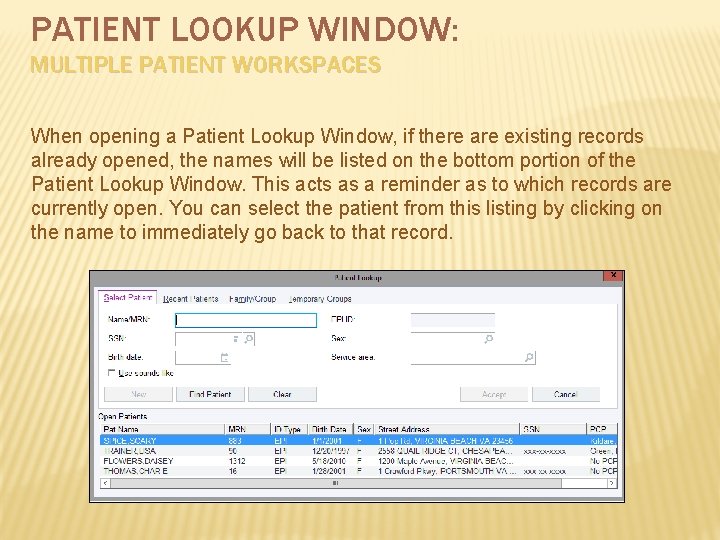Click address 1 Crawford Pkwy, Portsmouth
720x540 pixels.
(447, 471)
